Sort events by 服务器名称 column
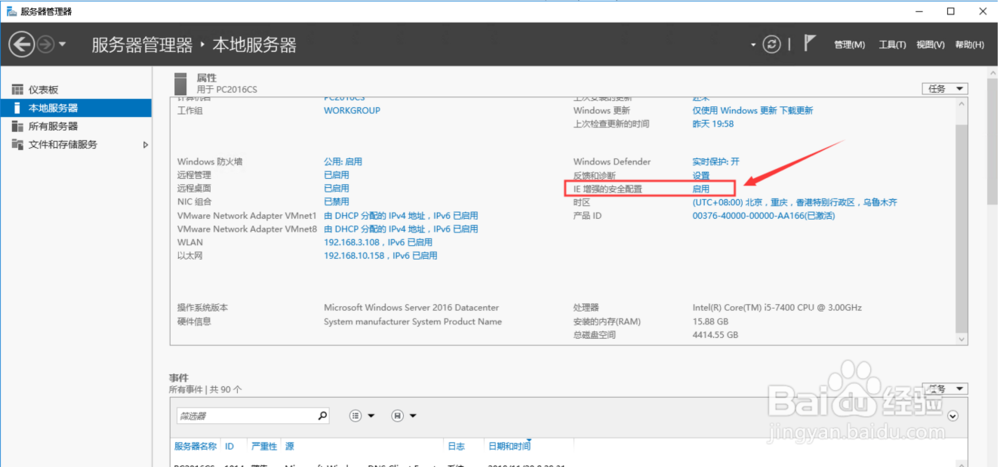Viewport: 1000px width, 467px height. [195, 447]
